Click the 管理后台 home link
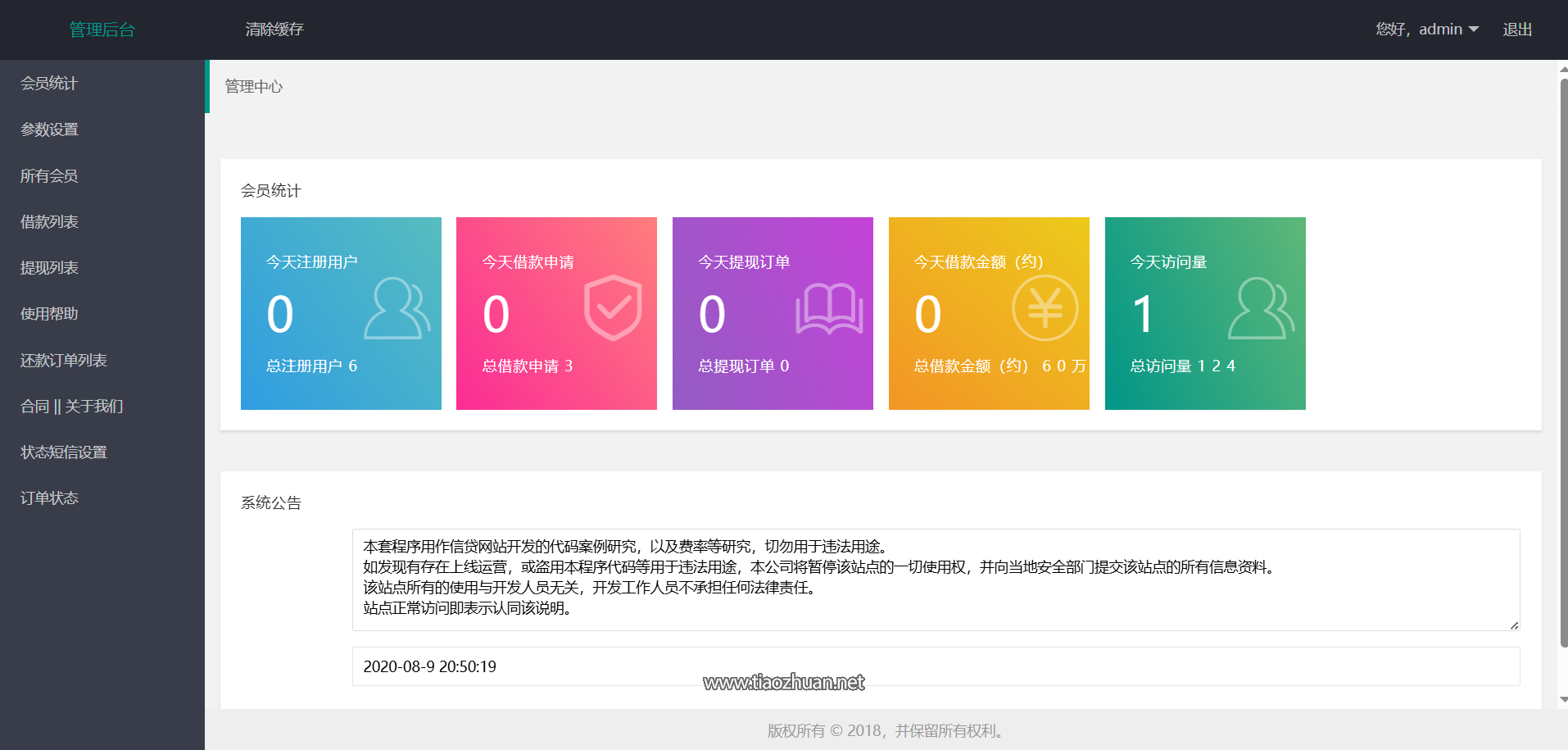The height and width of the screenshot is (750, 1568). (x=103, y=29)
